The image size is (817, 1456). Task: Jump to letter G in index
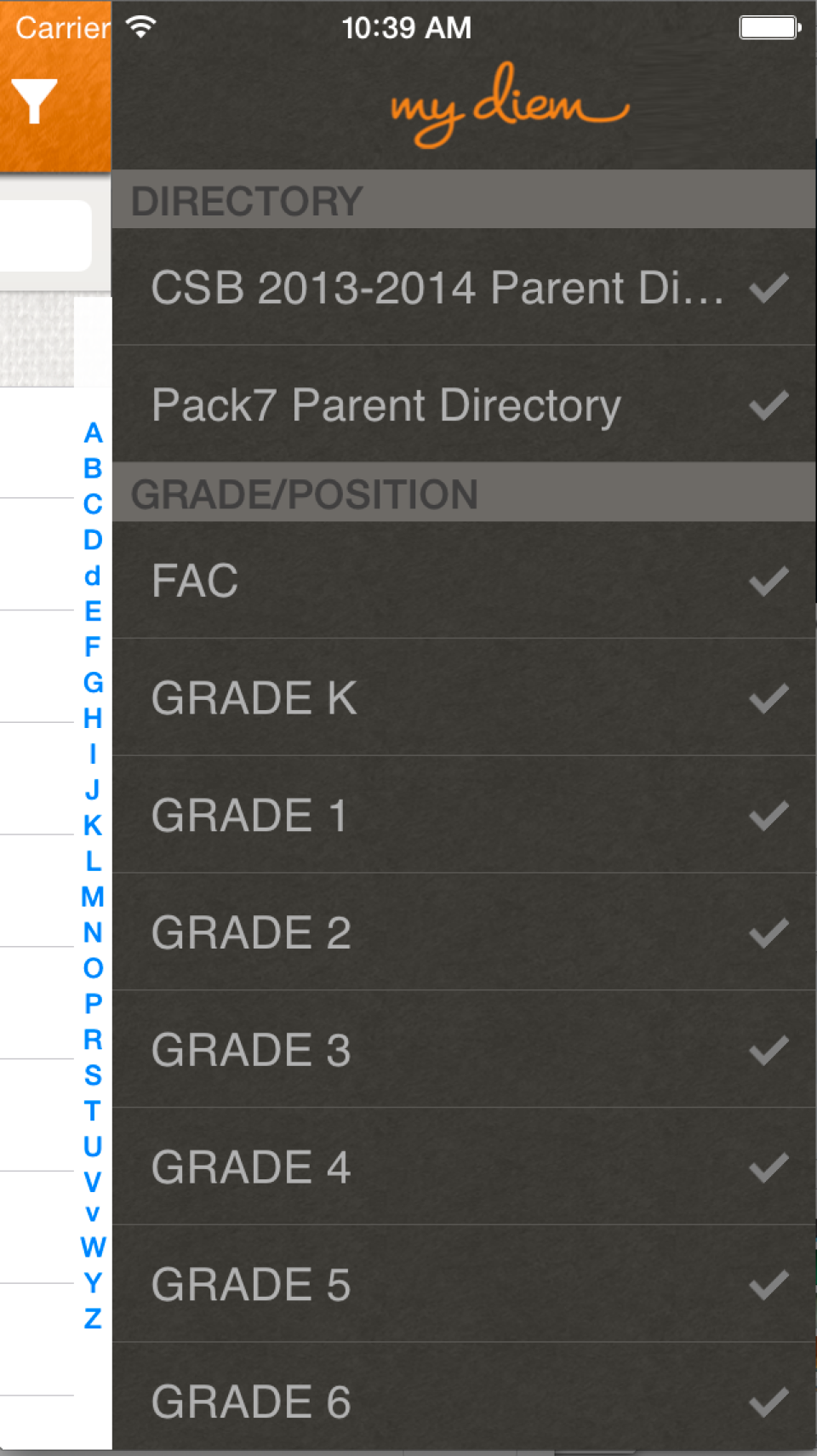pos(93,683)
